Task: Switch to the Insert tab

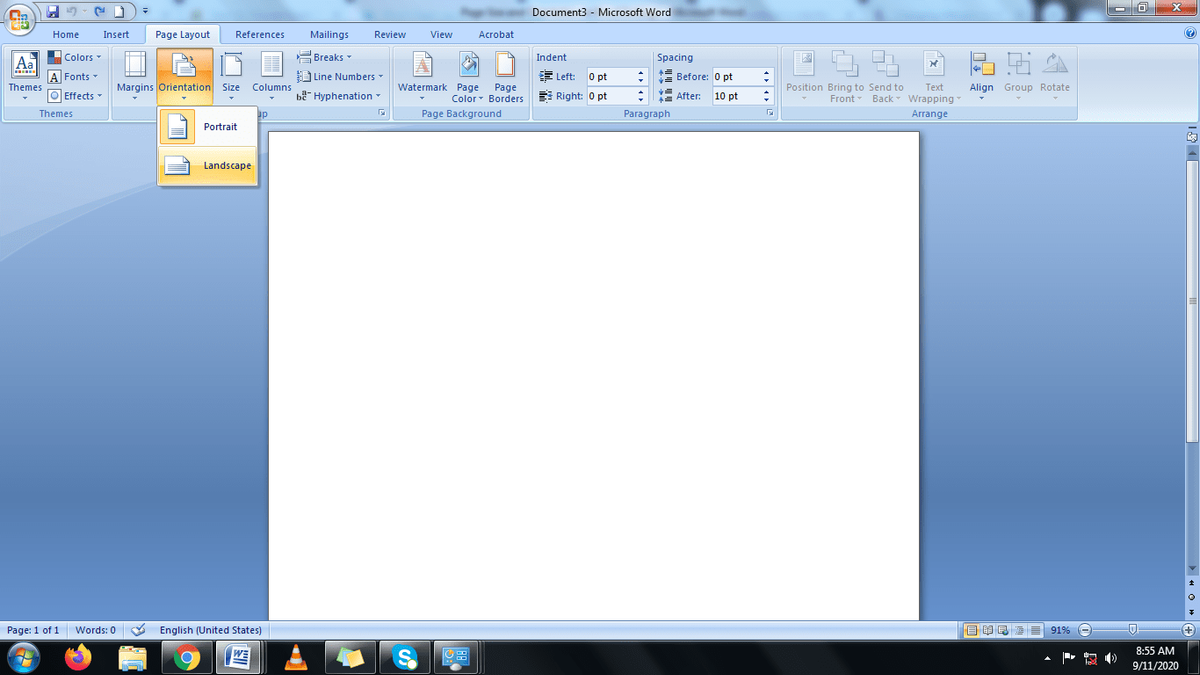Action: click(116, 35)
